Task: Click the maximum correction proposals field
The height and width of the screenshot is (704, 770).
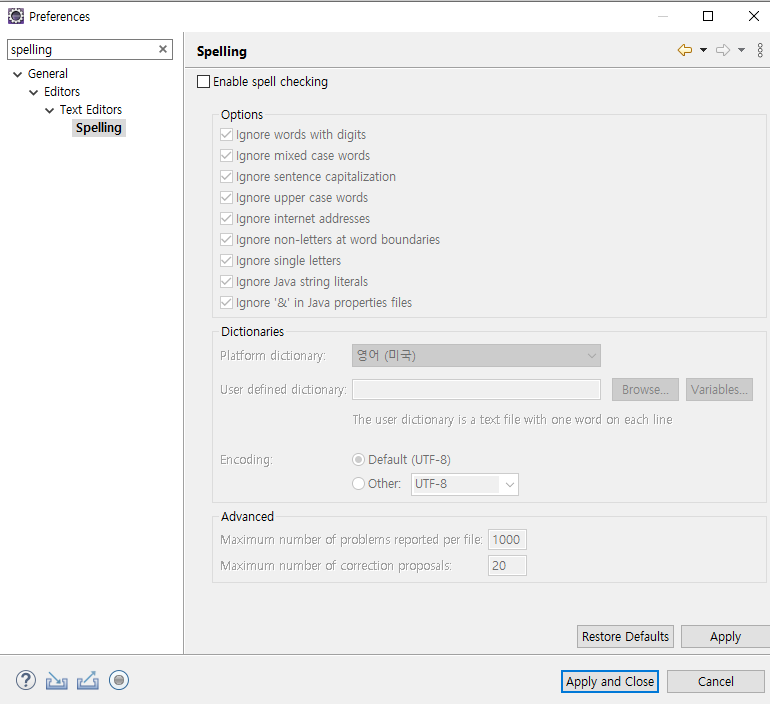Action: (x=507, y=566)
